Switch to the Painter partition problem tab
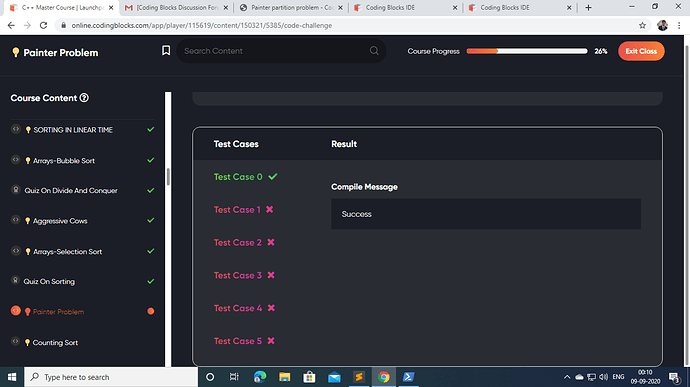Image resolution: width=690 pixels, height=387 pixels. [x=291, y=7]
